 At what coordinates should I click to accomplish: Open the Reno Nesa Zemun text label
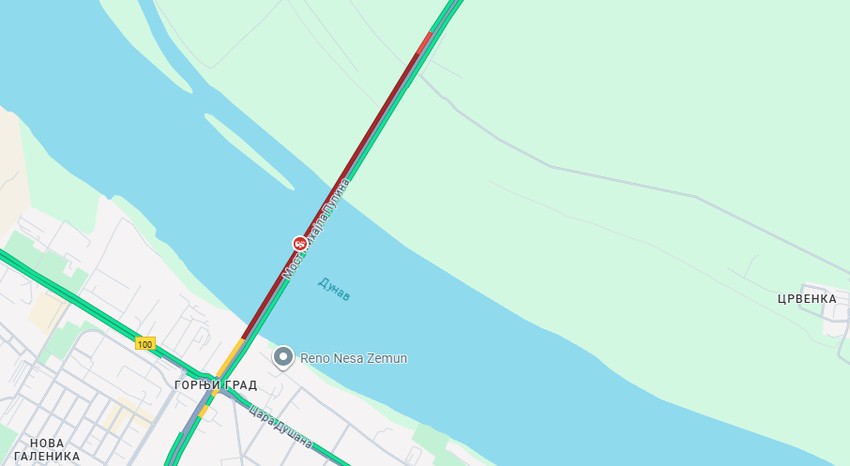tap(353, 358)
